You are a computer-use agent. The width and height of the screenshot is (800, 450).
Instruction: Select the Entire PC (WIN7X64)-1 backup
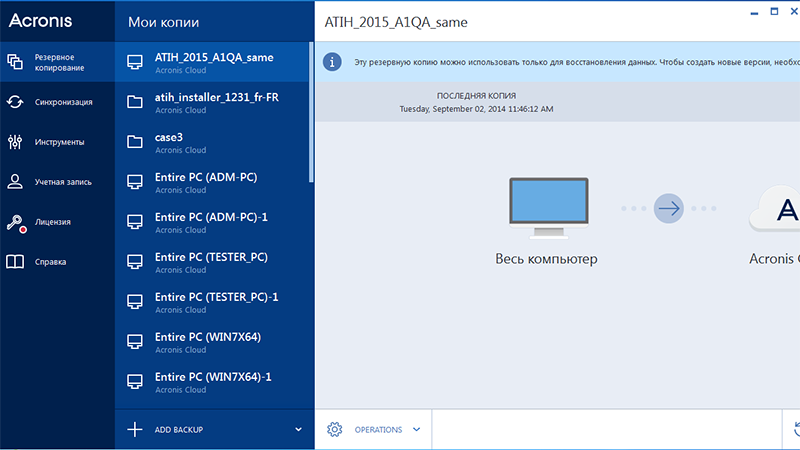[x=212, y=382]
